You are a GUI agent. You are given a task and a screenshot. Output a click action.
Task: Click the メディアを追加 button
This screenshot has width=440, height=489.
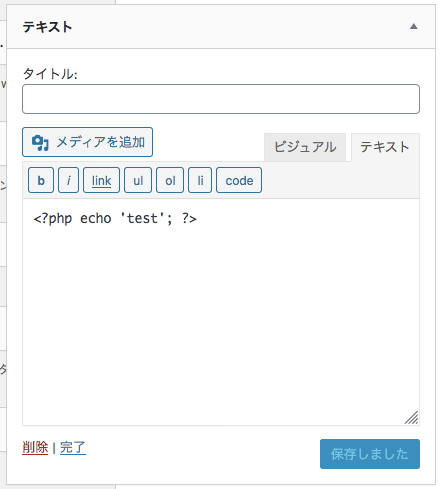(x=87, y=142)
